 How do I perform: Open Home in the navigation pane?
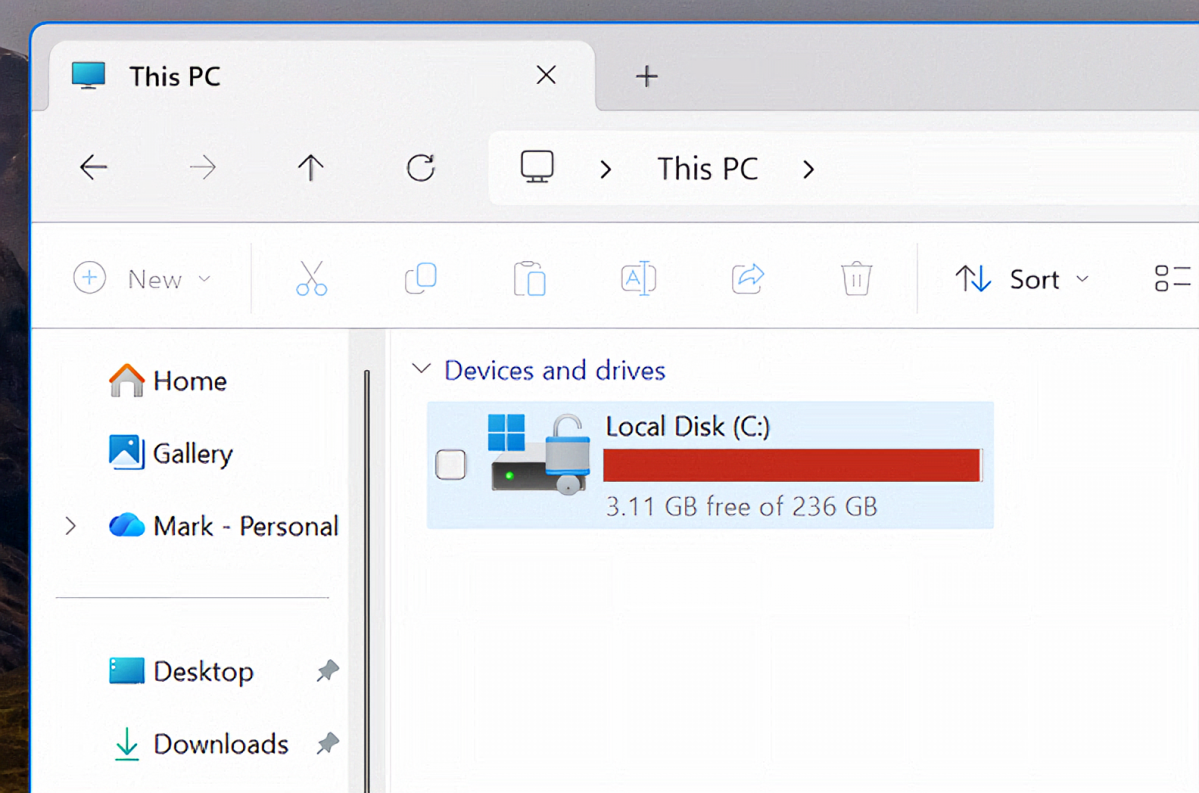click(190, 380)
